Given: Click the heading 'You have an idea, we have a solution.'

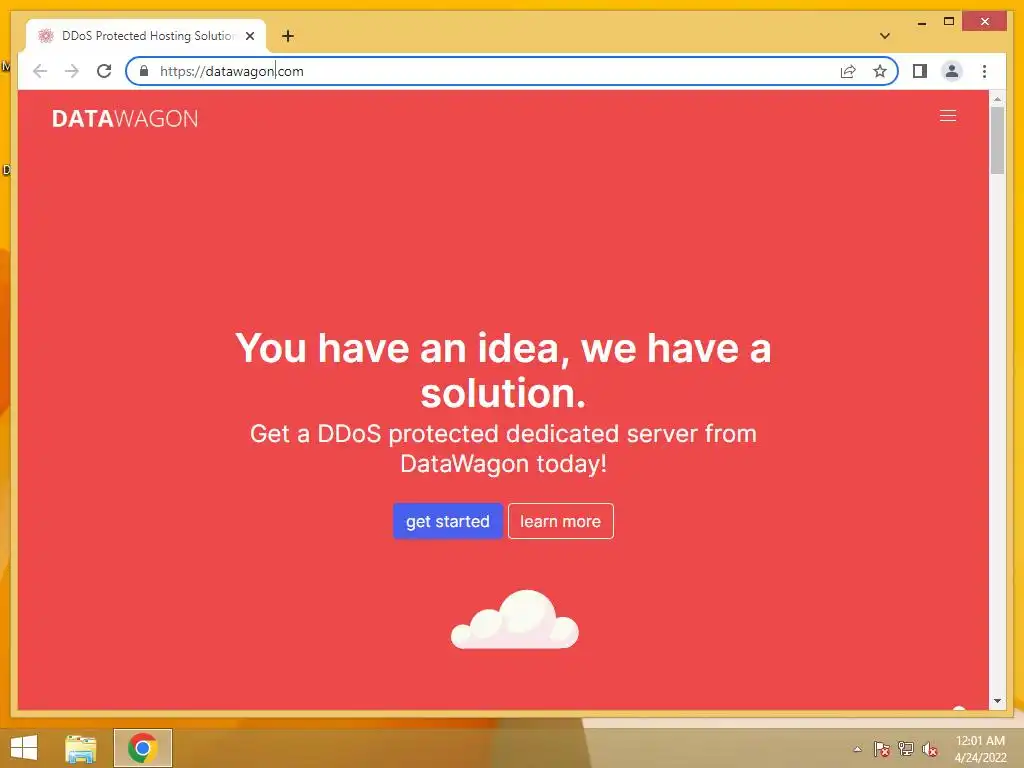Looking at the screenshot, I should point(503,370).
